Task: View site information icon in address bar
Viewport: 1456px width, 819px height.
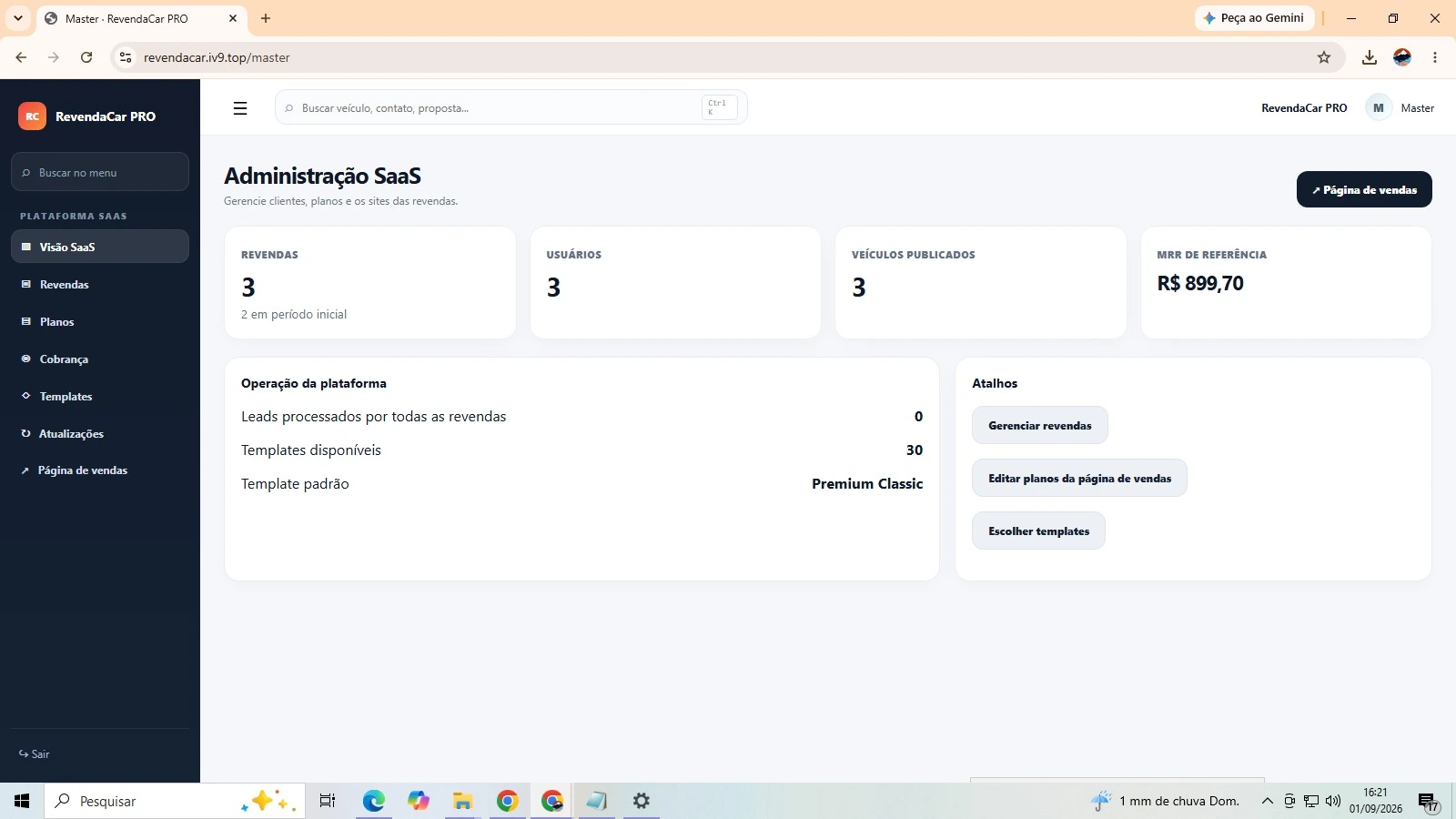Action: [126, 57]
